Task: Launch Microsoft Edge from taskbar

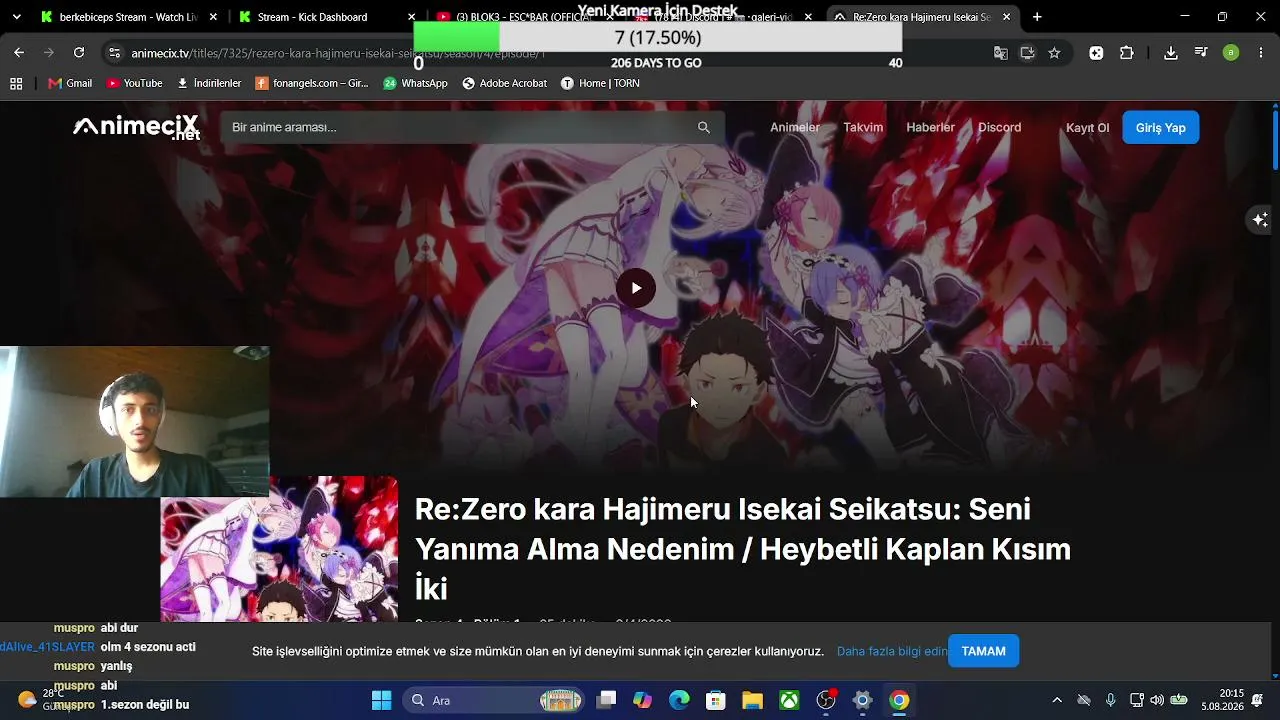Action: (679, 700)
